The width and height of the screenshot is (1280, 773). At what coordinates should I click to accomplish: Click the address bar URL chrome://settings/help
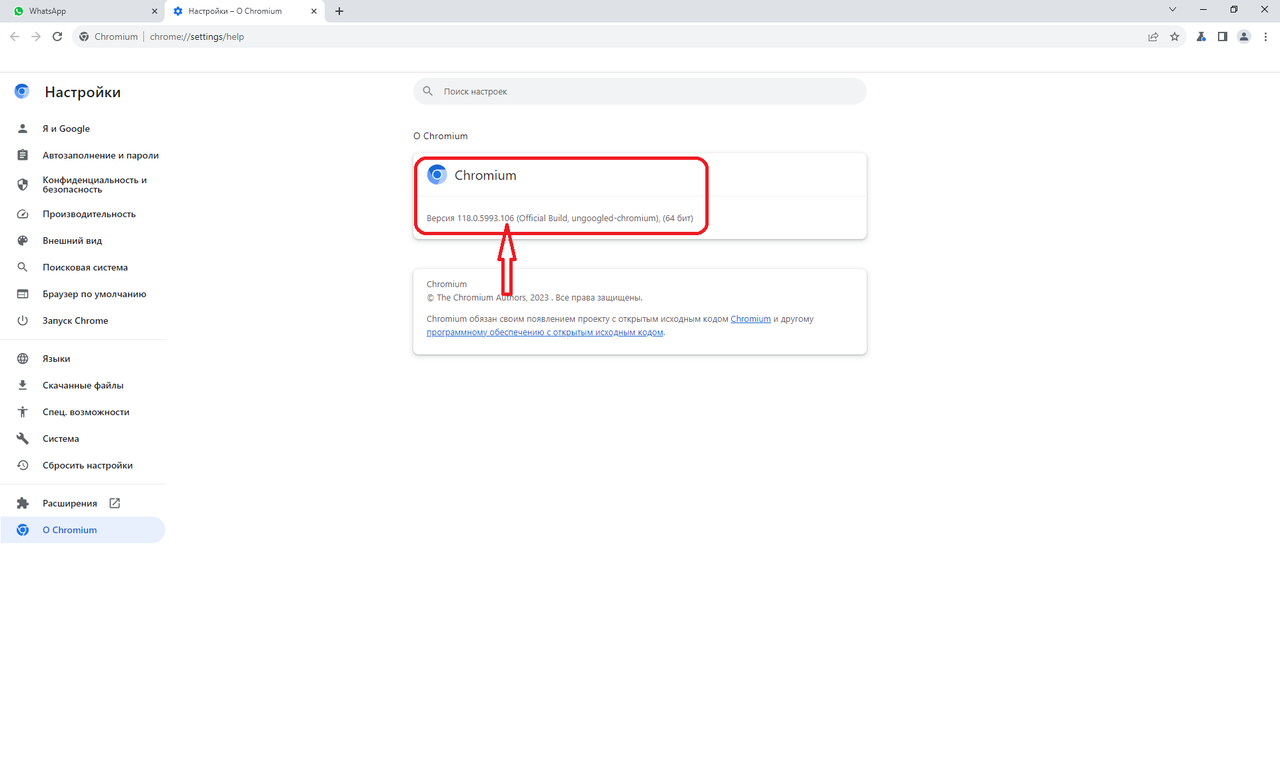pos(197,37)
